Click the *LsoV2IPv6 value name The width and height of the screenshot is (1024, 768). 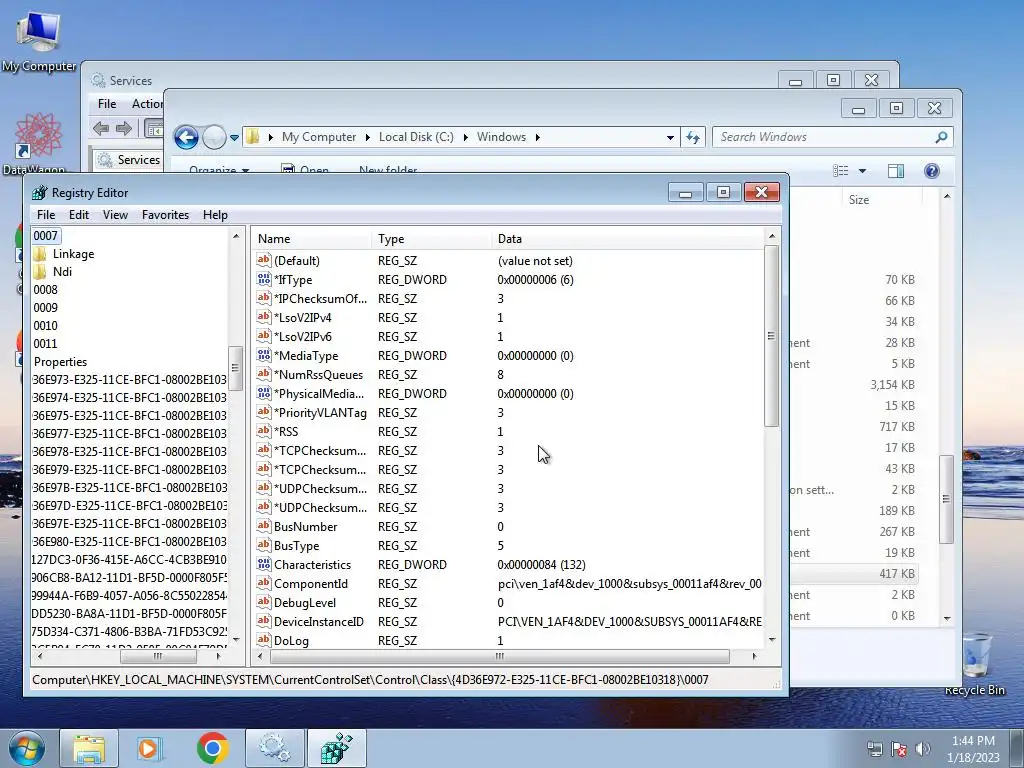(303, 337)
